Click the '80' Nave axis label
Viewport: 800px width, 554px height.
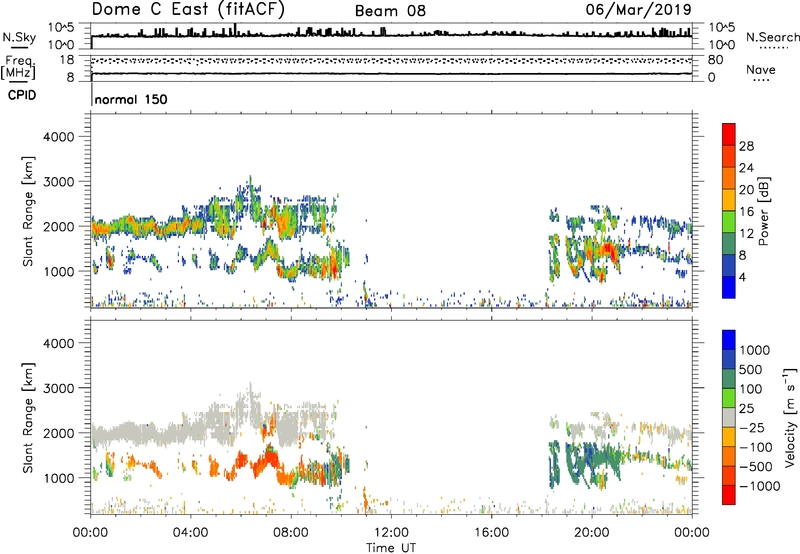[x=716, y=60]
